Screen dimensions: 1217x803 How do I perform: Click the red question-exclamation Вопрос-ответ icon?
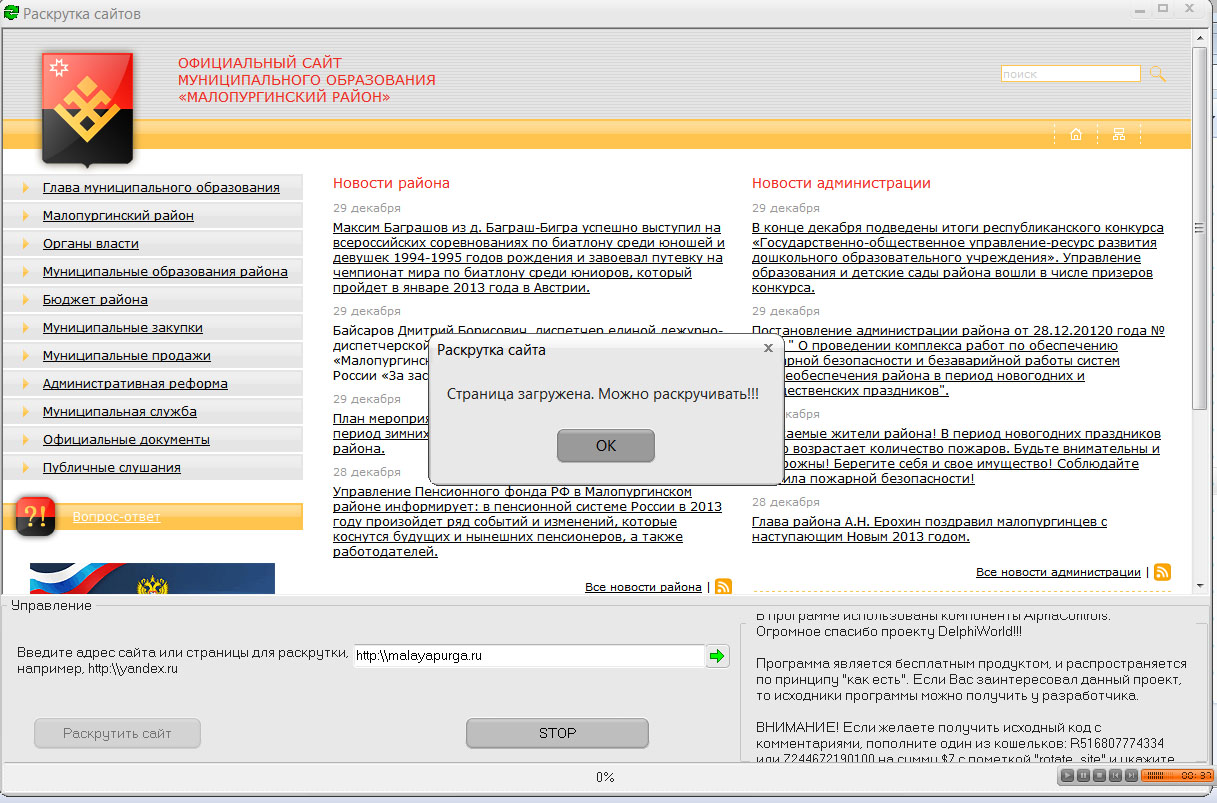[x=36, y=516]
